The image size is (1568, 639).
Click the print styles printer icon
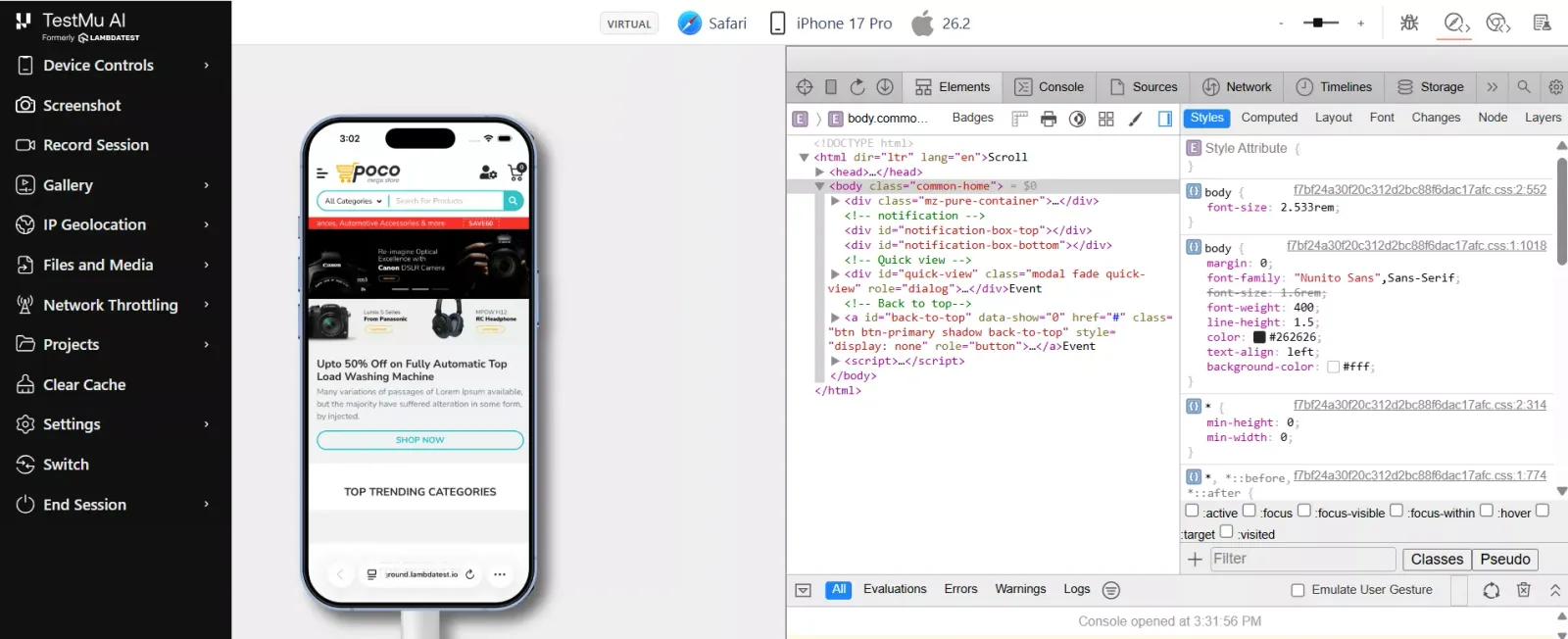[x=1049, y=119]
